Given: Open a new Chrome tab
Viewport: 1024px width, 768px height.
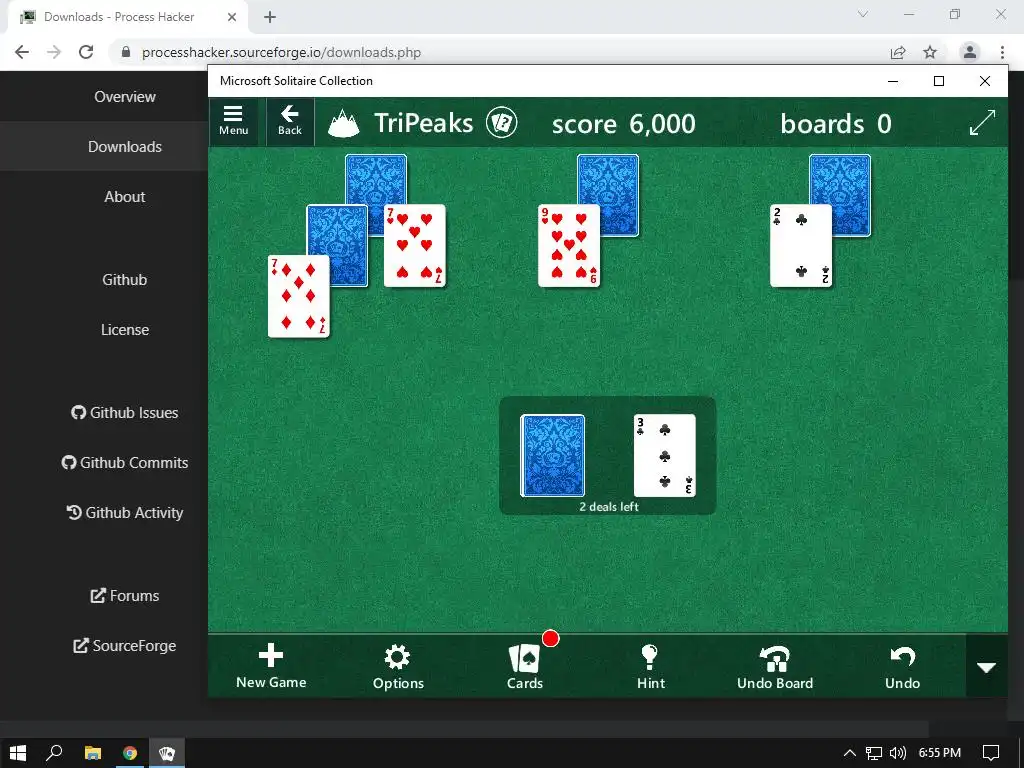Looking at the screenshot, I should pyautogui.click(x=270, y=17).
